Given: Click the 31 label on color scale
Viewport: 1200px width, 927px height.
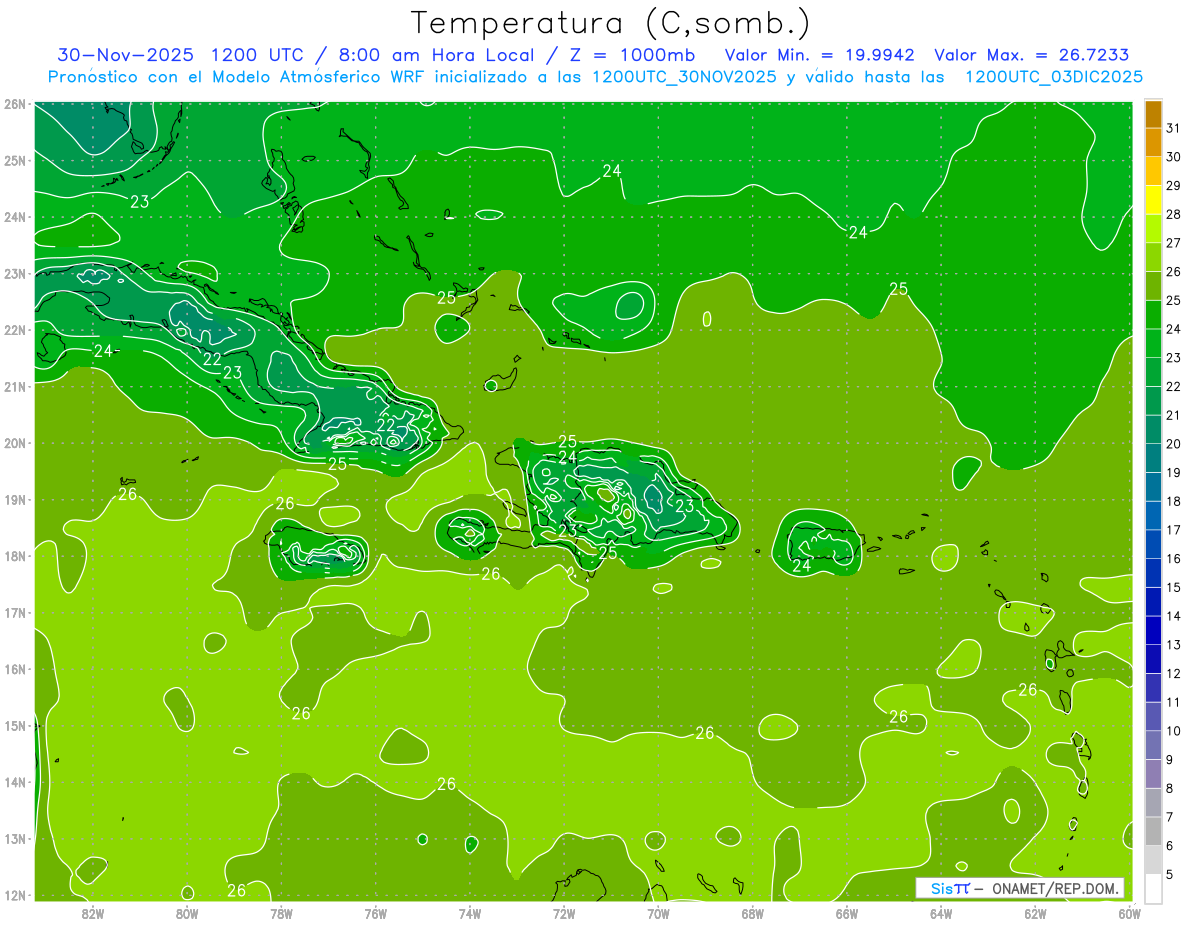Looking at the screenshot, I should click(x=1173, y=128).
